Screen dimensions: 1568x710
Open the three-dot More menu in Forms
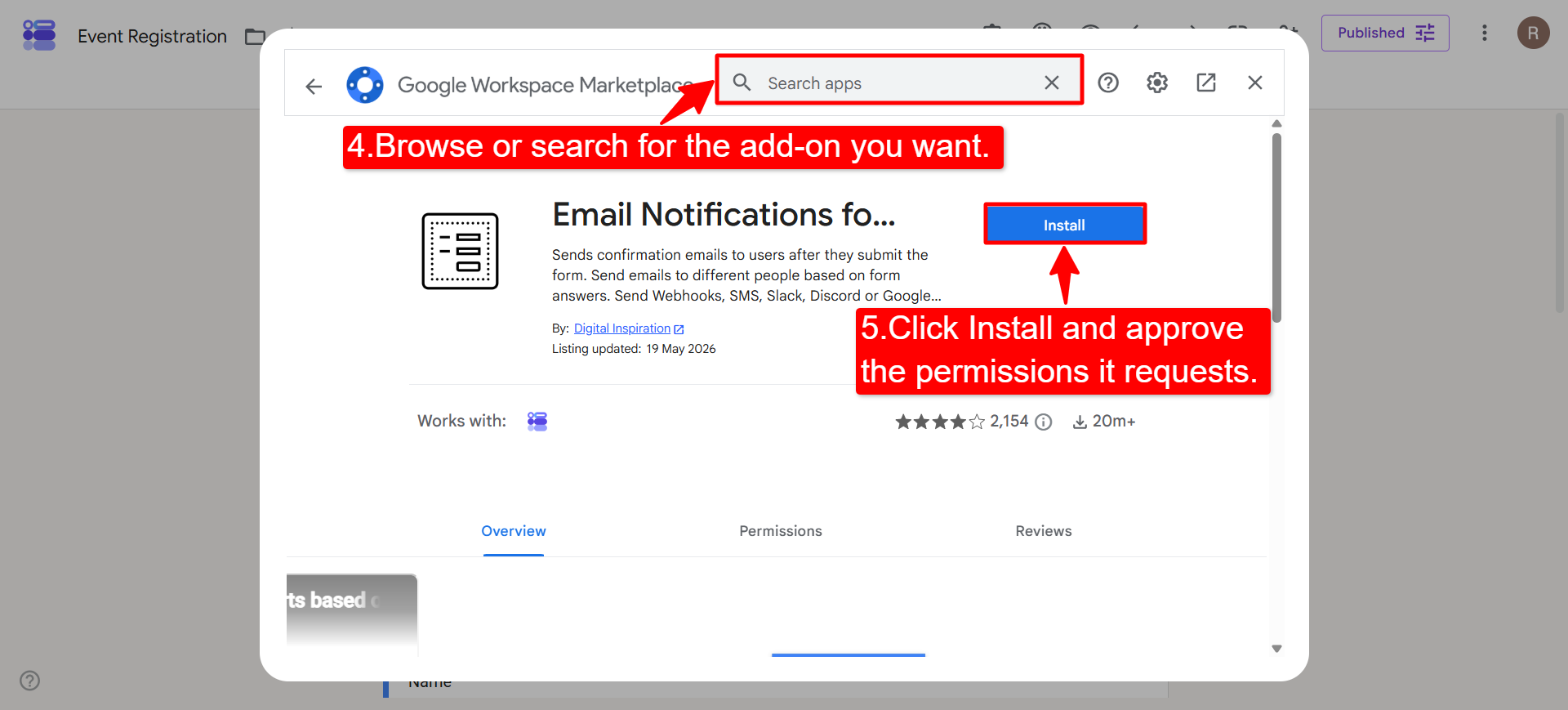1485,33
